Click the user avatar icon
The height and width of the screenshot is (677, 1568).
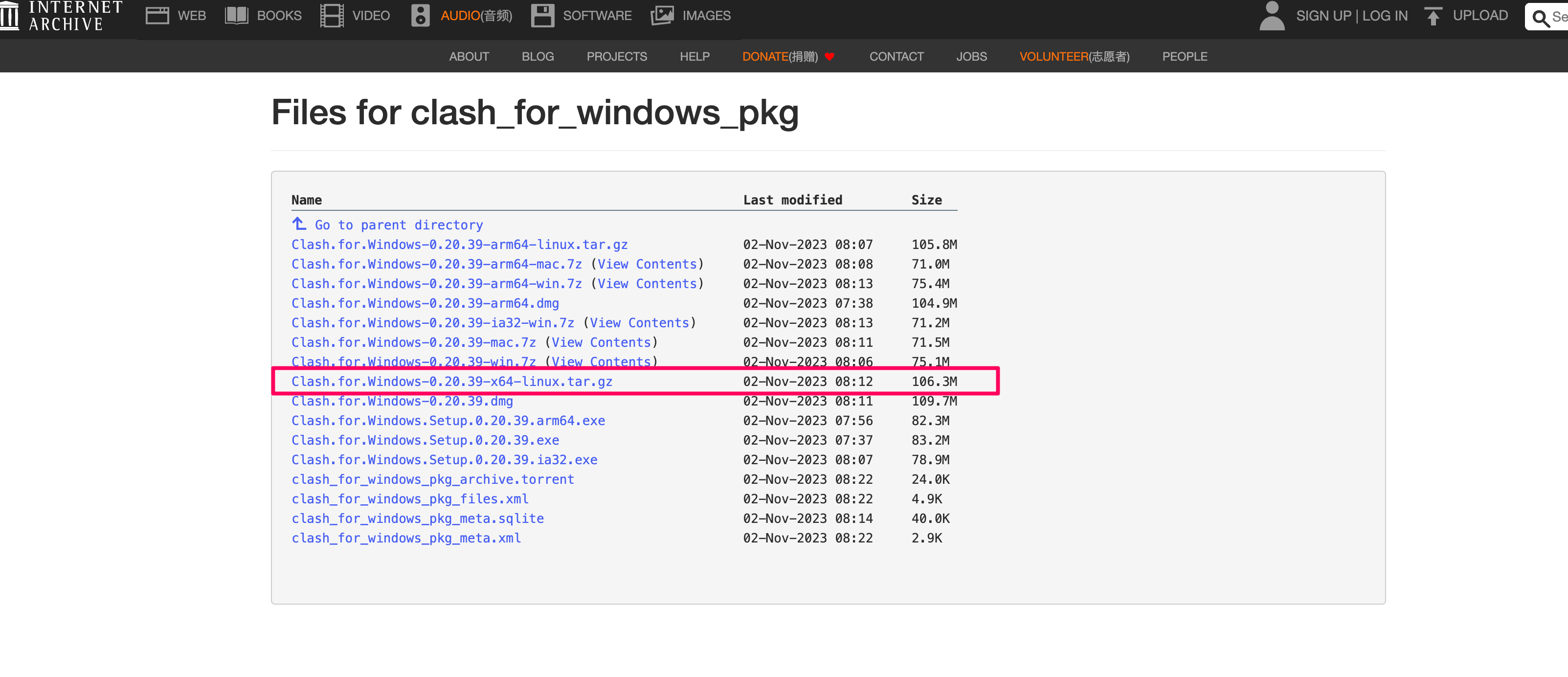tap(1272, 15)
